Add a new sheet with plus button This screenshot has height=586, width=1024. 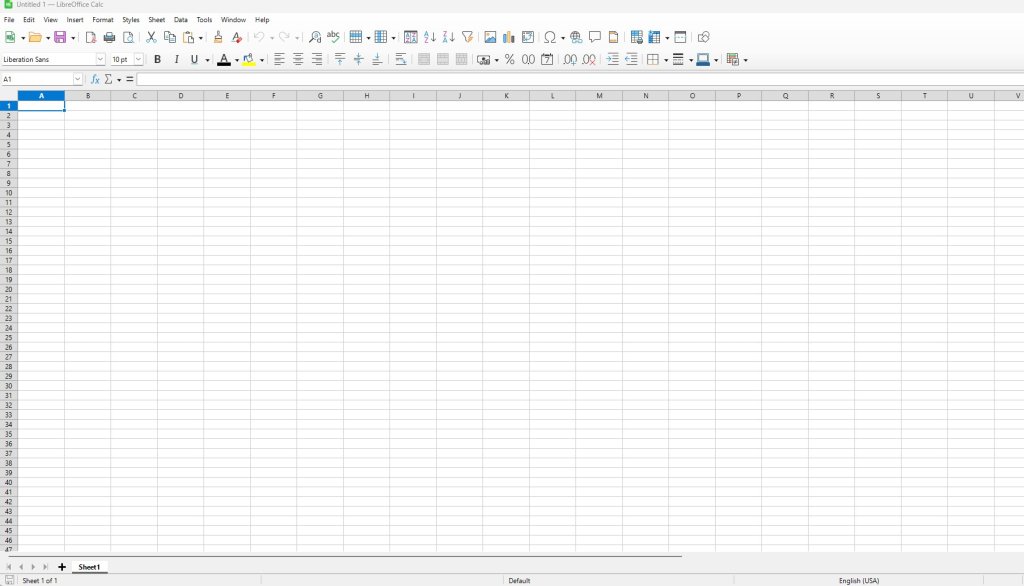coord(62,567)
